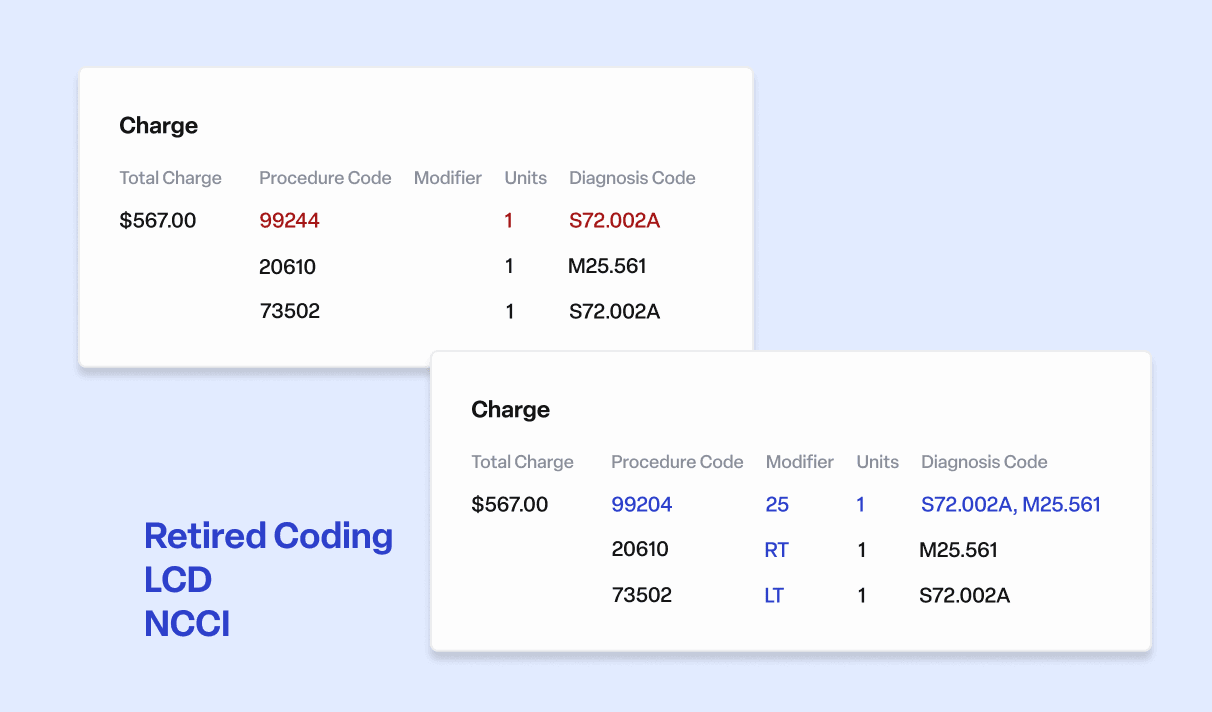Click the LT modifier value
Image resolution: width=1212 pixels, height=712 pixels.
click(774, 596)
